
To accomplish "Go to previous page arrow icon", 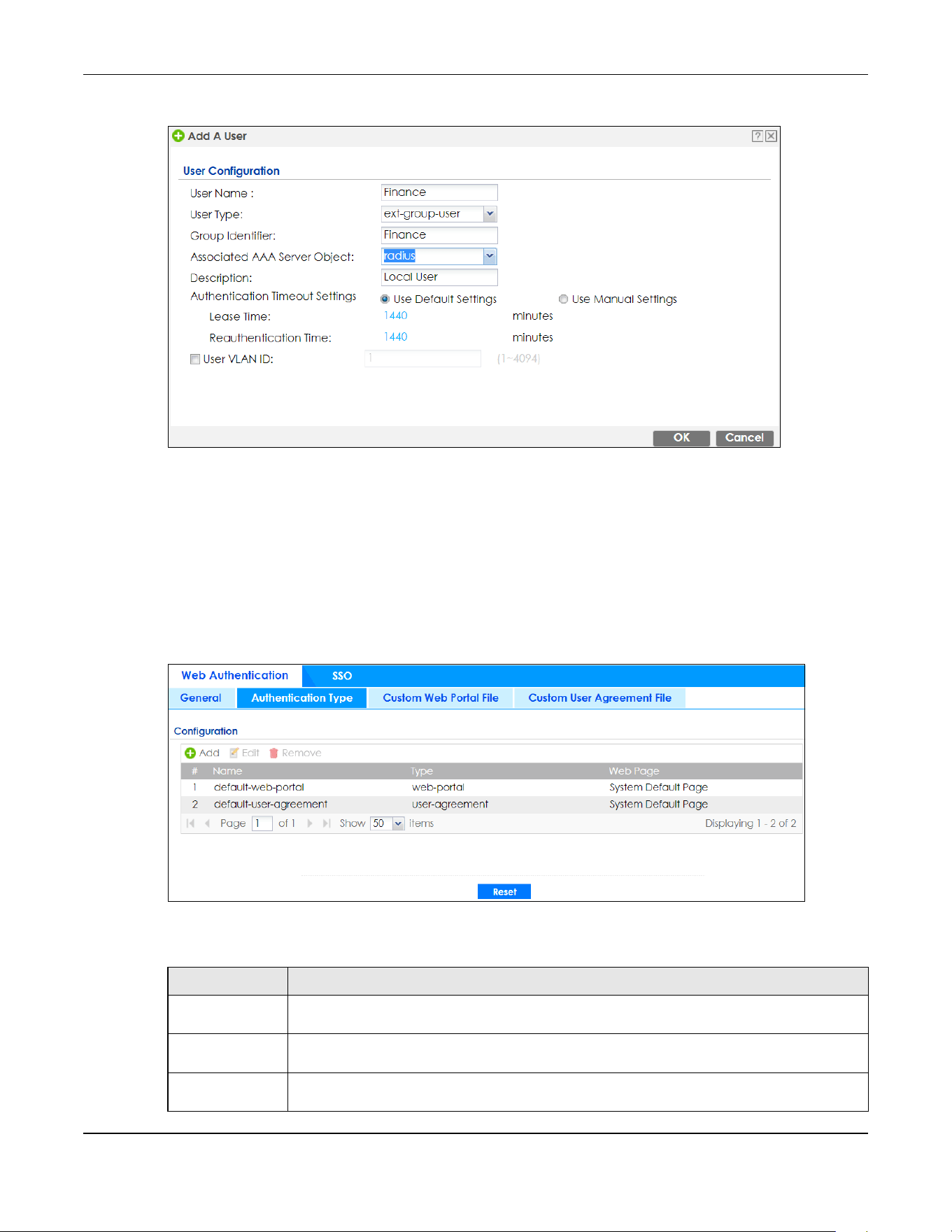I will 207,823.
